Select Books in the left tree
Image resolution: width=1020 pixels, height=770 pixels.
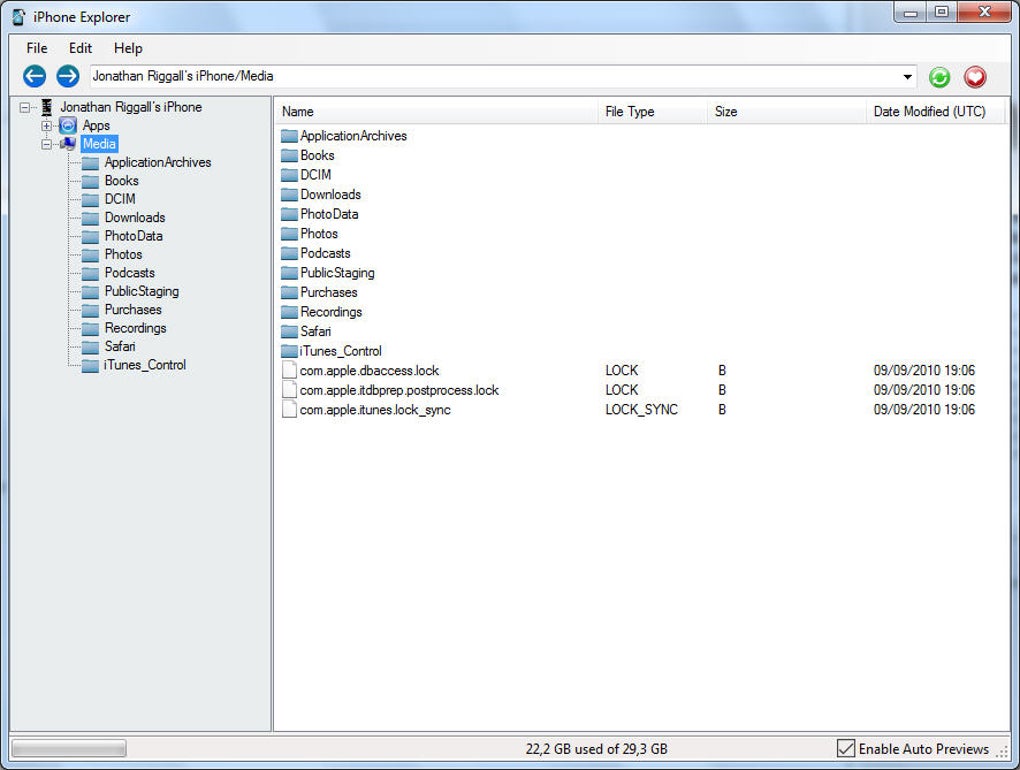point(122,181)
